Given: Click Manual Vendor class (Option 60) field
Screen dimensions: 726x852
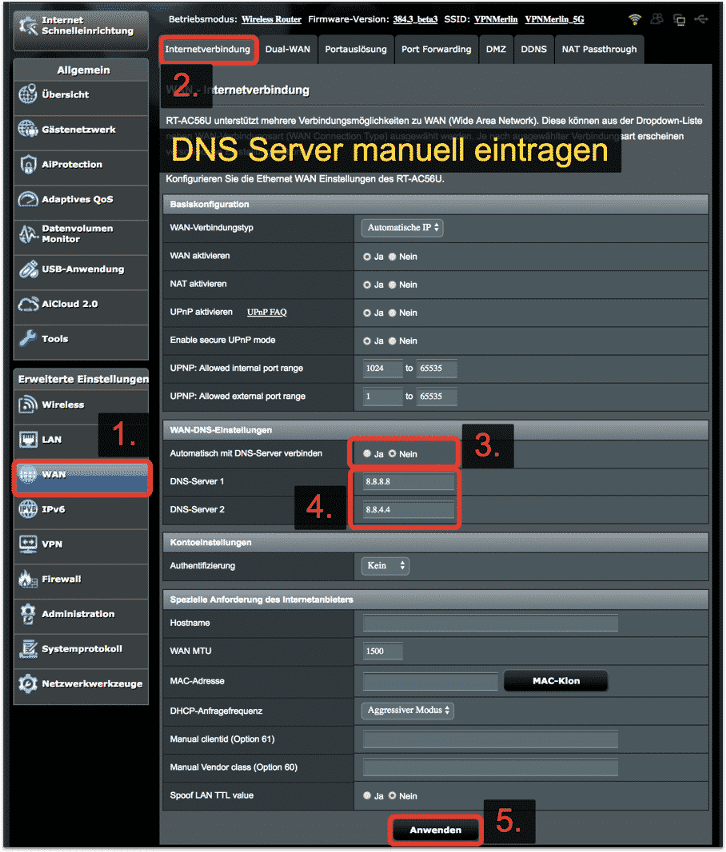Looking at the screenshot, I should (490, 767).
